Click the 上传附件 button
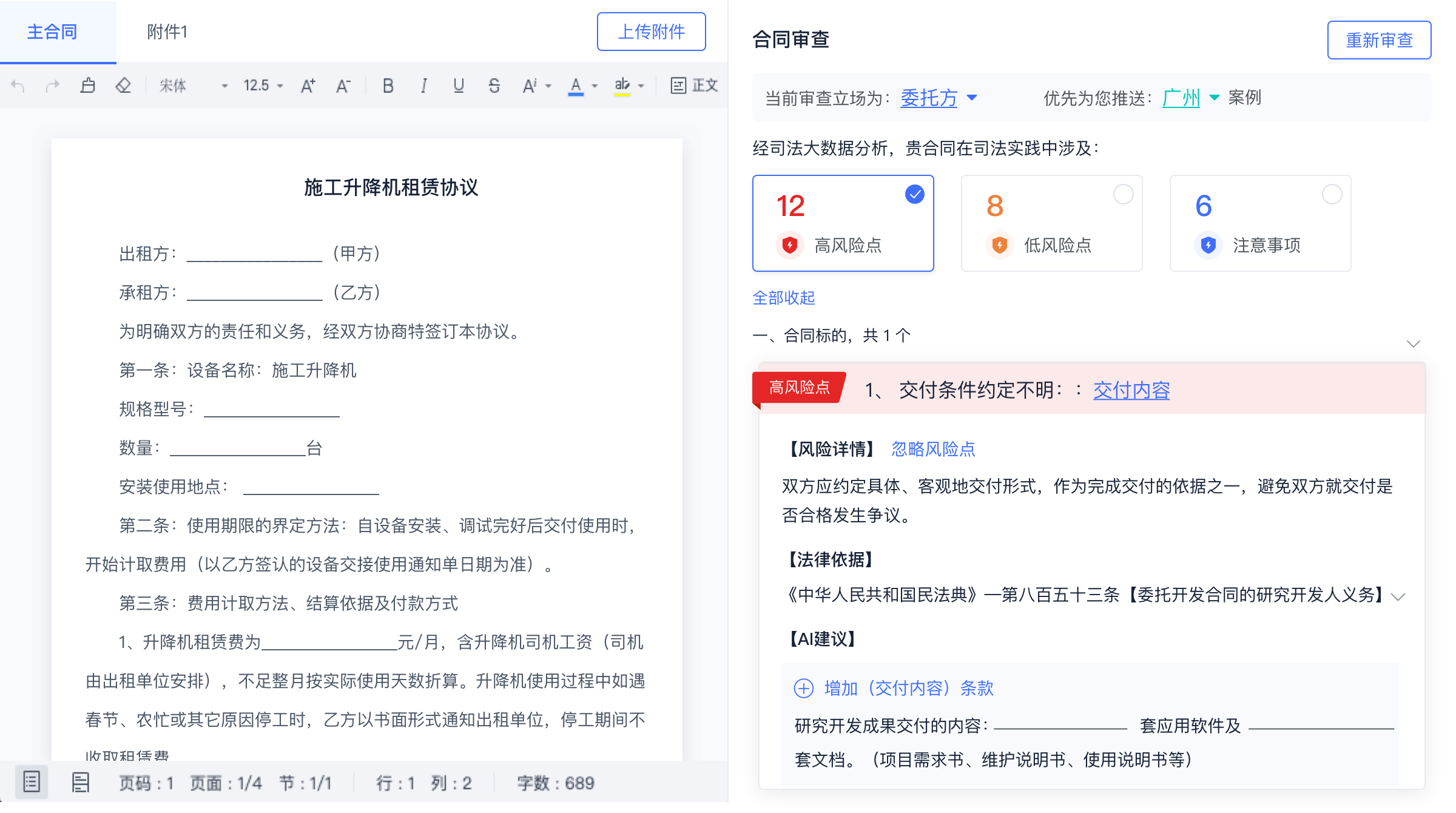This screenshot has height=813, width=1456. click(651, 32)
